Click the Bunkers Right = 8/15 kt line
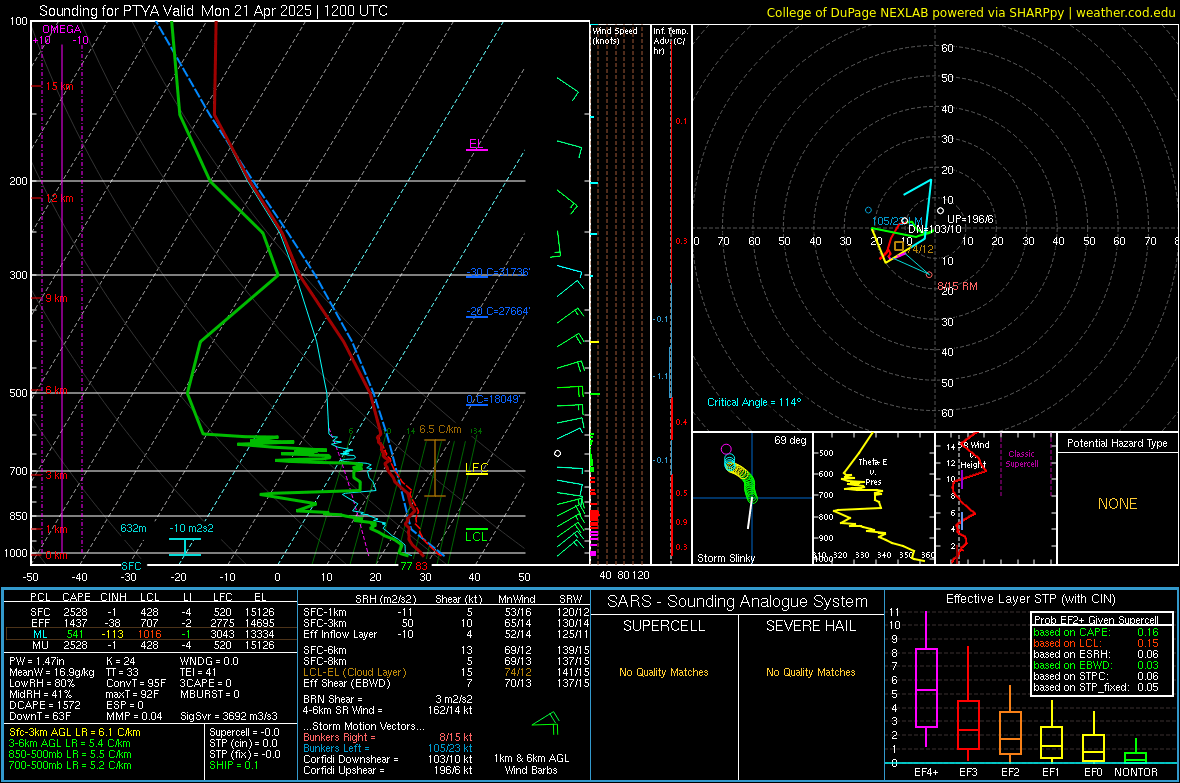The height and width of the screenshot is (783, 1180). [387, 737]
